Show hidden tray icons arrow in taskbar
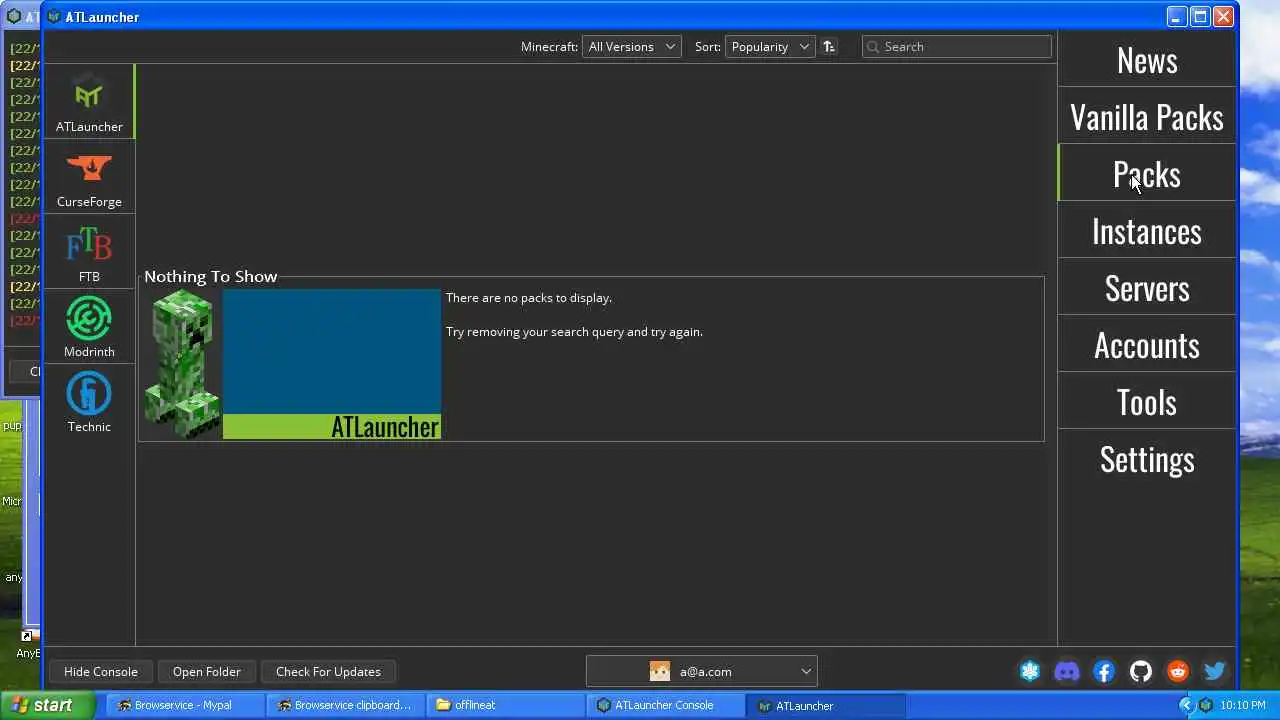 pos(1187,705)
